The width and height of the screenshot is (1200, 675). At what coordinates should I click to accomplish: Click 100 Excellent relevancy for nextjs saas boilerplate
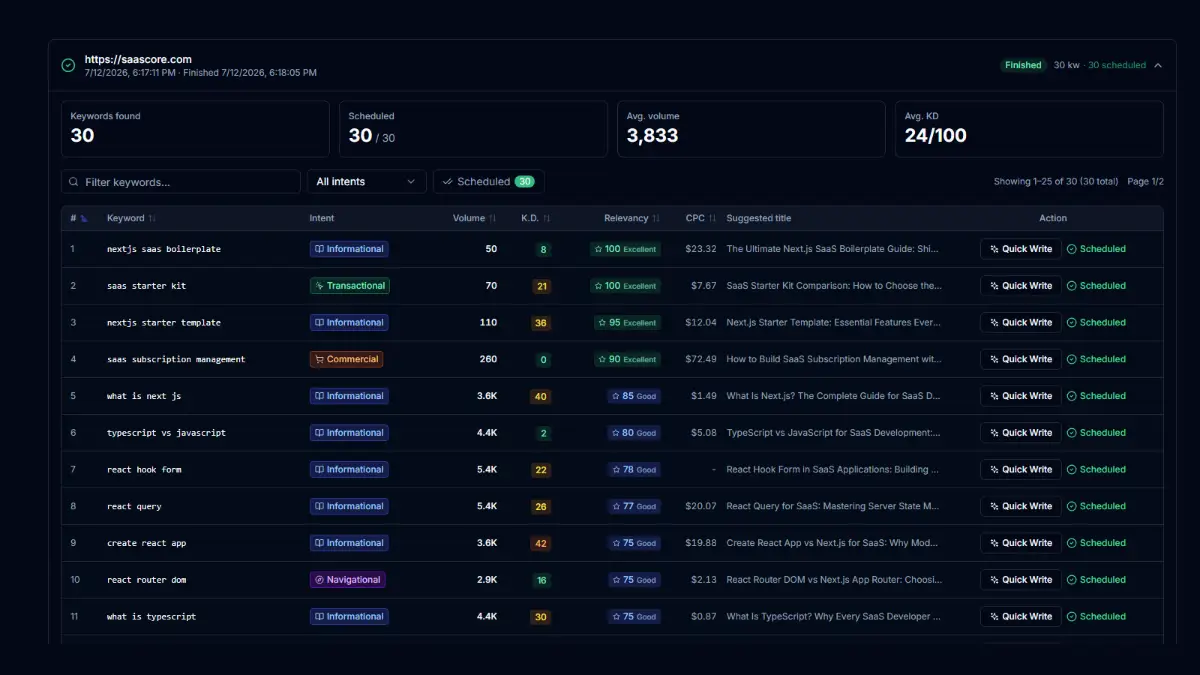coord(625,249)
